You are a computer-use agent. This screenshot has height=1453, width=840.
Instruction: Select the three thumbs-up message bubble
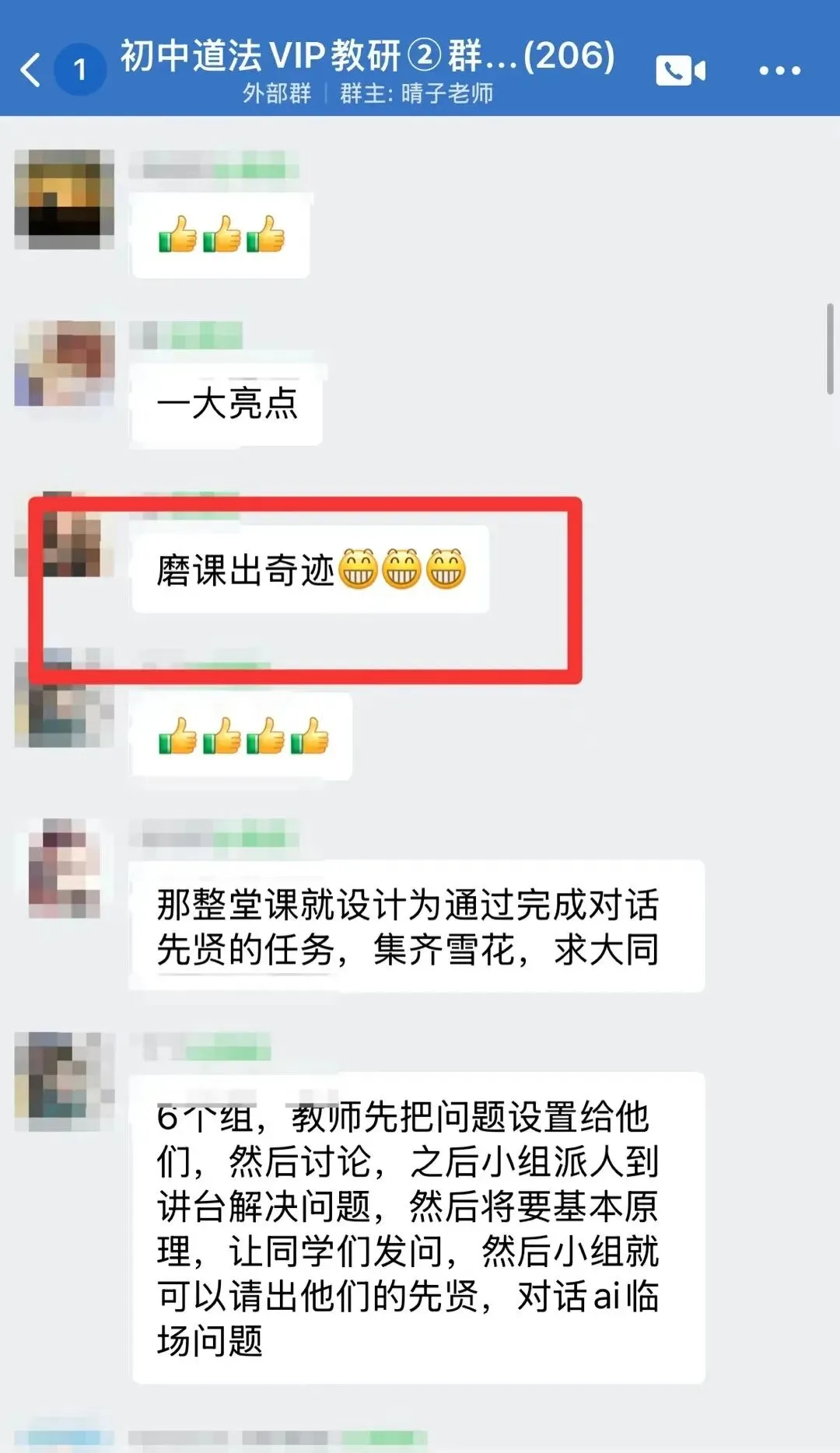(221, 235)
